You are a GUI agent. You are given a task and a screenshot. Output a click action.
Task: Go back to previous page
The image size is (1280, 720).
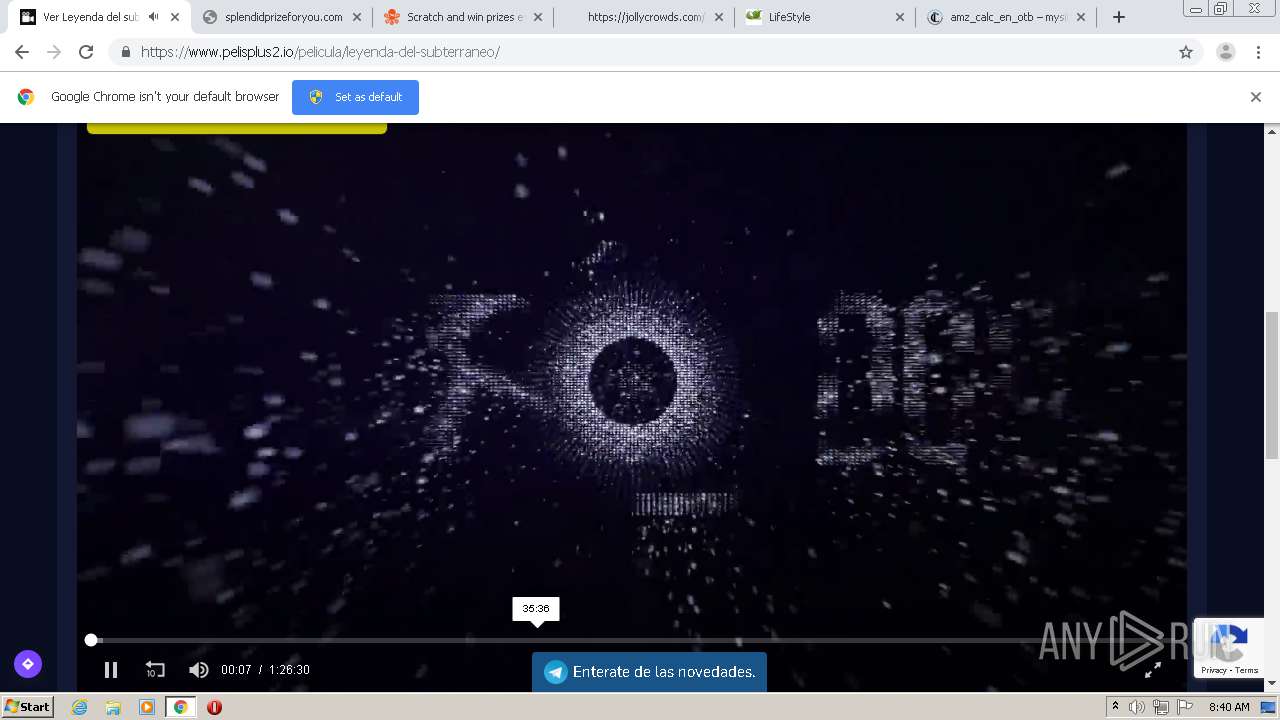point(22,52)
